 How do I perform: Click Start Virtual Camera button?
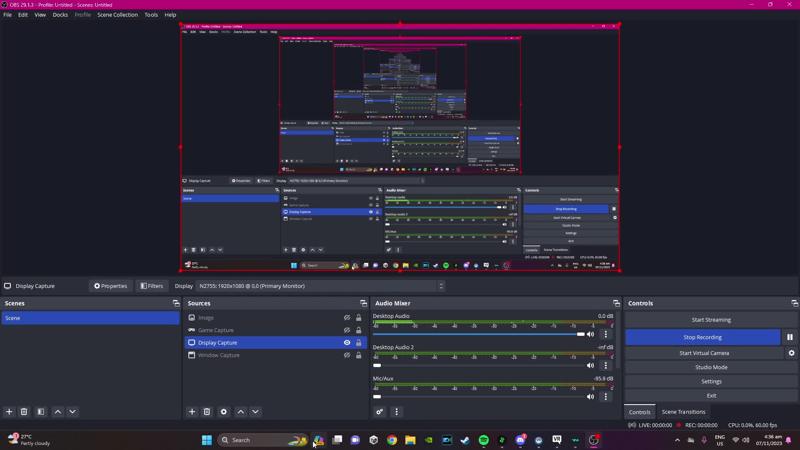tap(704, 353)
